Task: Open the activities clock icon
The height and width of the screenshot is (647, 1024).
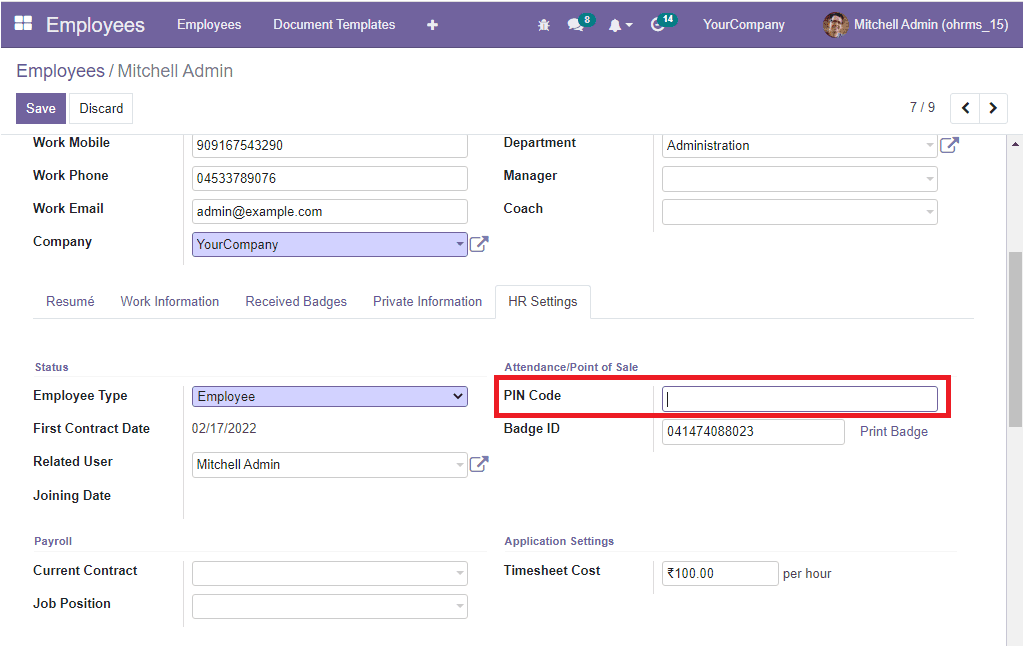Action: (658, 25)
